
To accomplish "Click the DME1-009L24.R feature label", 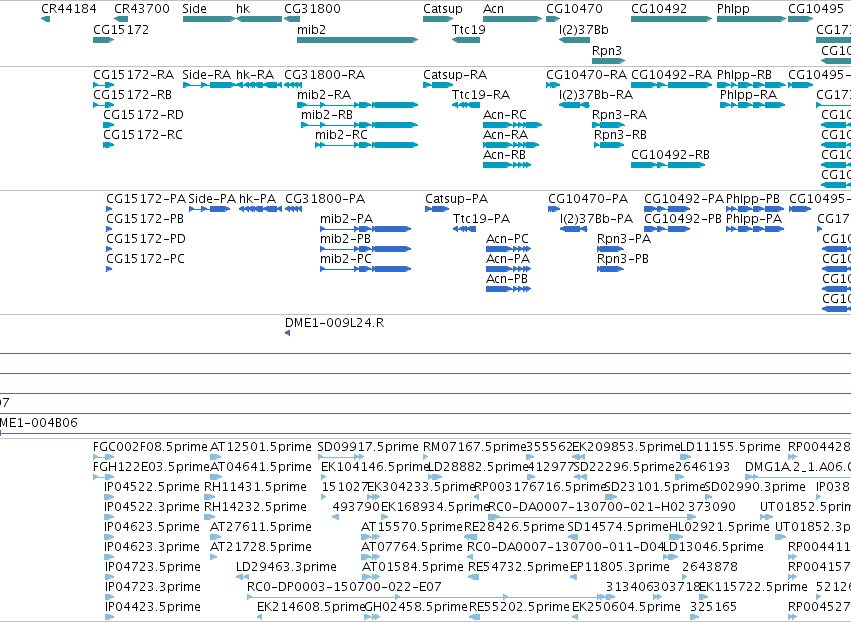I will pyautogui.click(x=334, y=322).
